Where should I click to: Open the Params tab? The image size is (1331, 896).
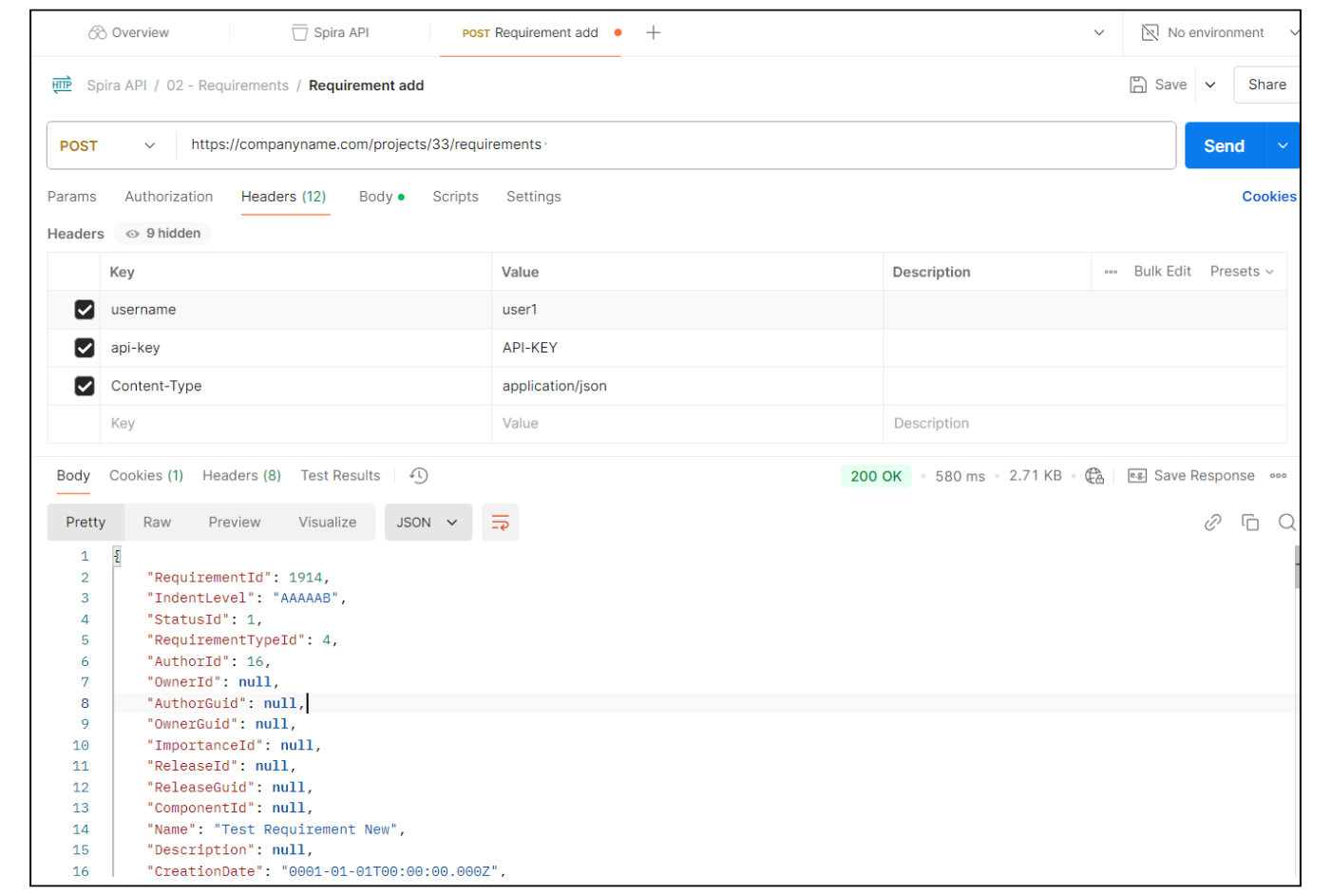72,197
